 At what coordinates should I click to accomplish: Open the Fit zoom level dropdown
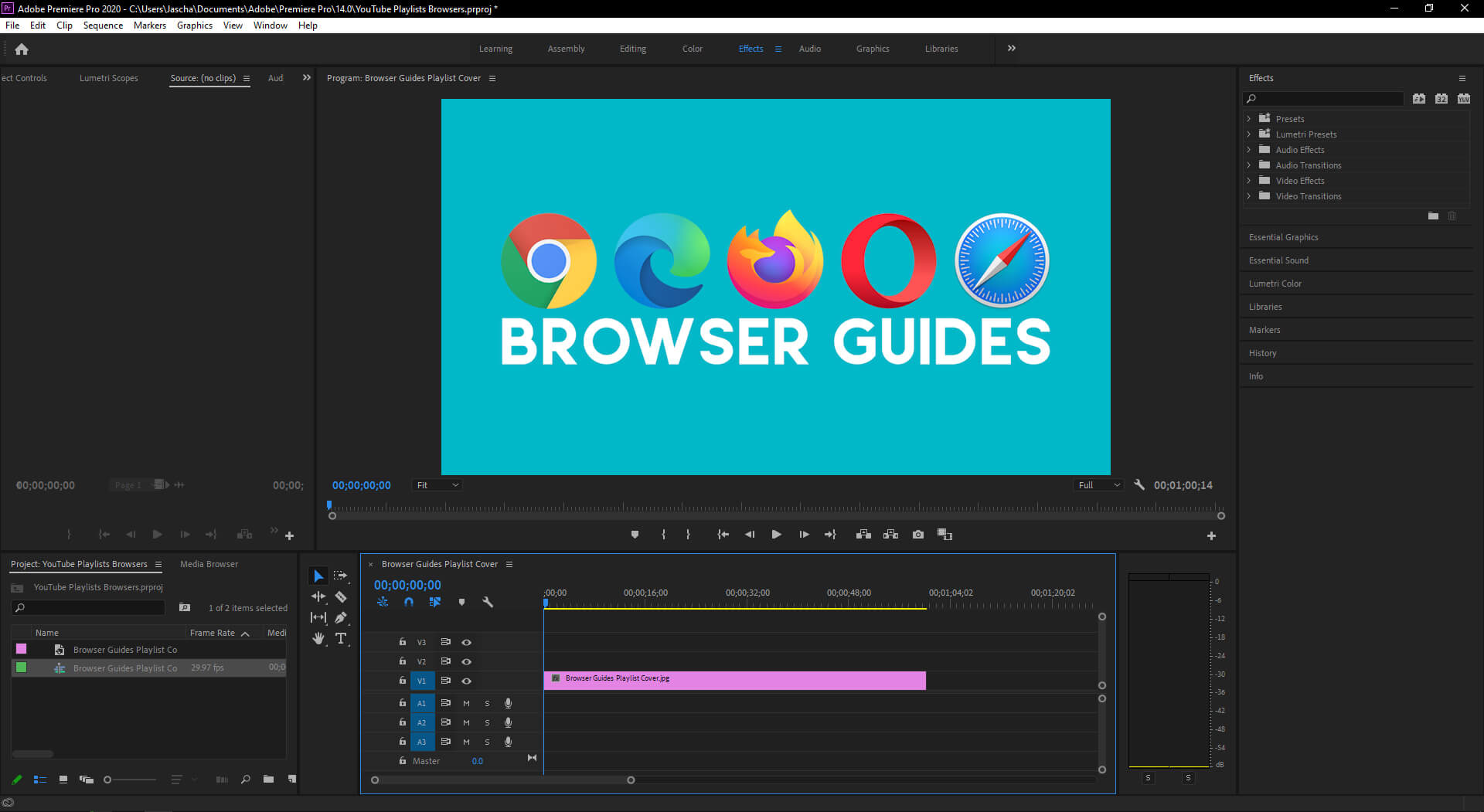[437, 485]
